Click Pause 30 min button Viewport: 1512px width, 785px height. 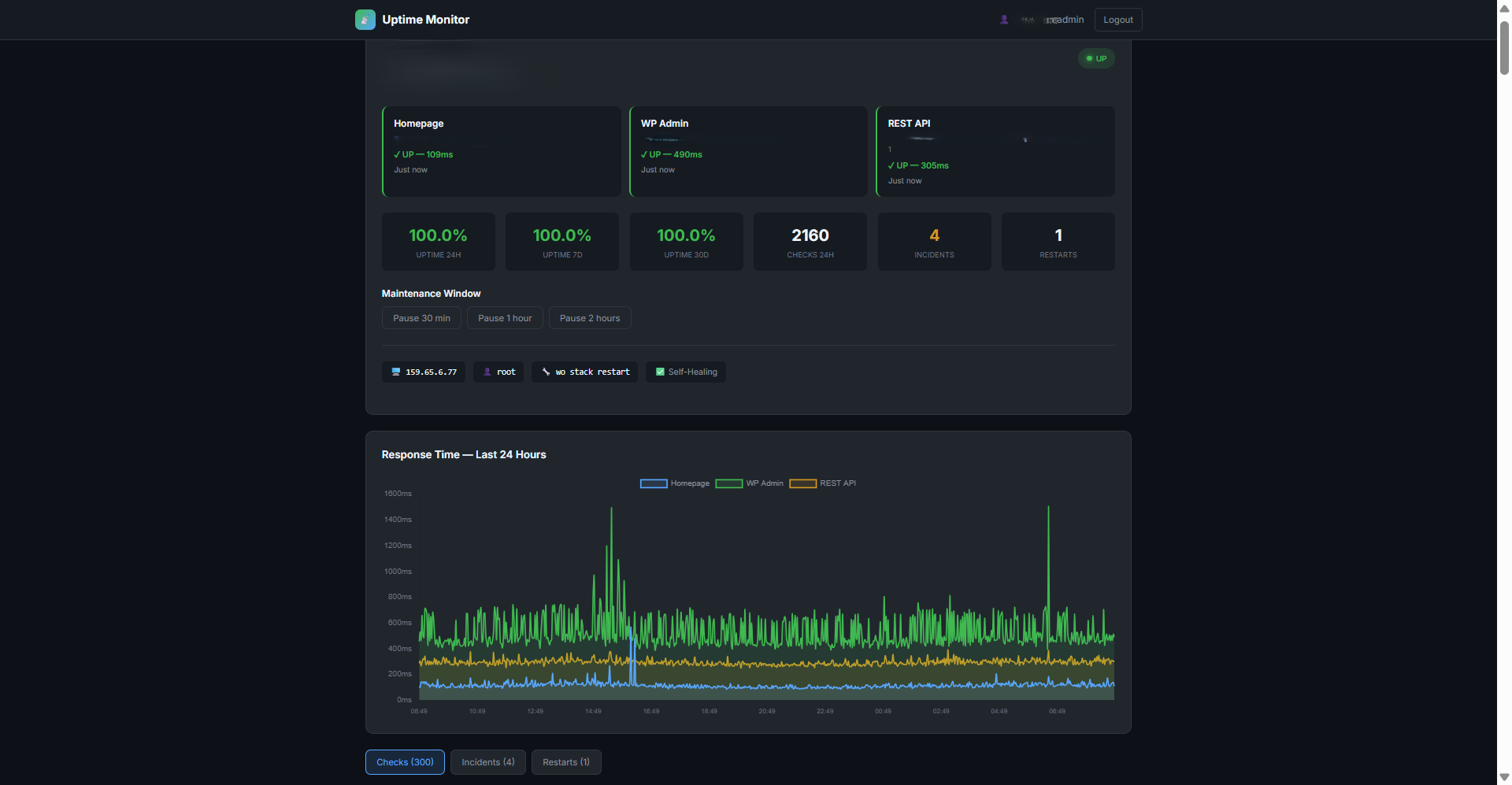[x=421, y=318]
